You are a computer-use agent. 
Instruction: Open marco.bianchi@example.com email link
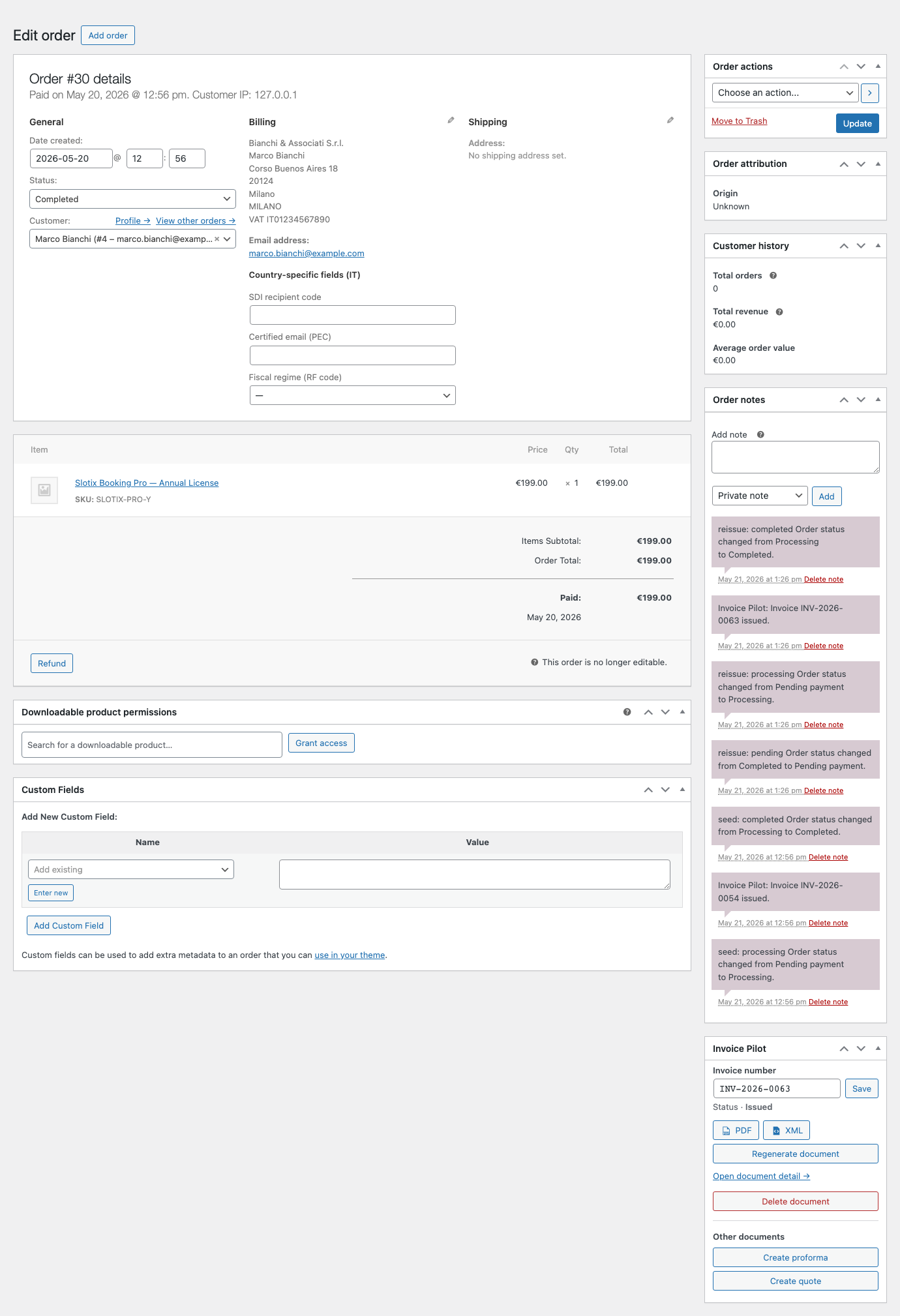tap(307, 254)
